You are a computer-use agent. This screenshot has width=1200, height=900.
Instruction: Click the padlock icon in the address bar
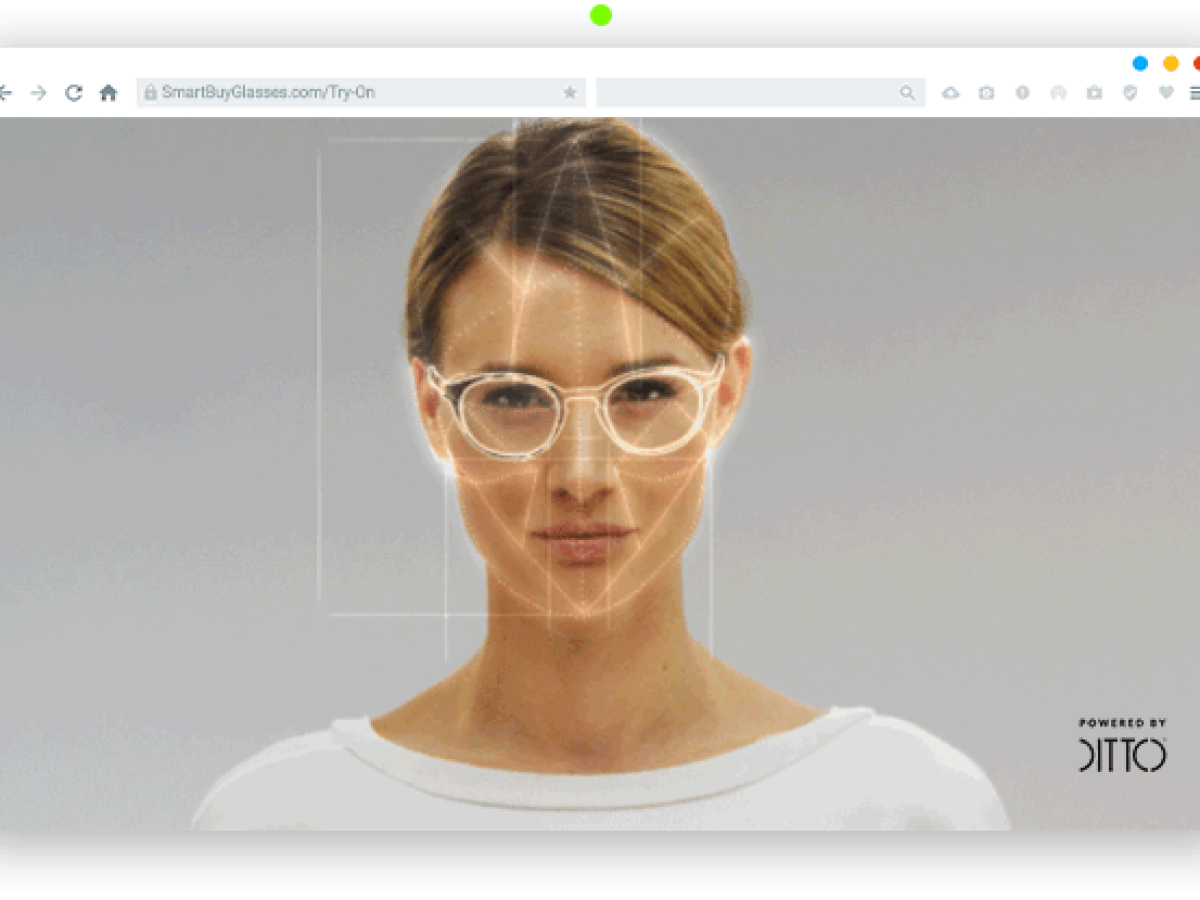[150, 92]
